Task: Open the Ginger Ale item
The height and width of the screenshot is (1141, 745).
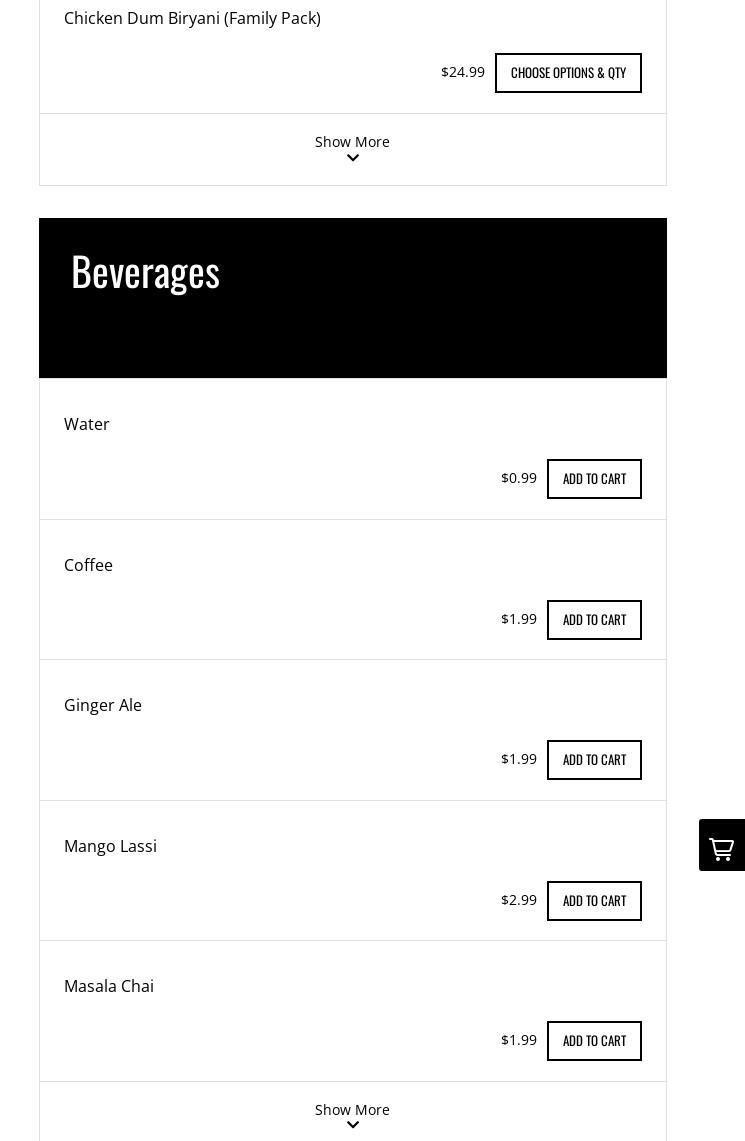Action: (x=103, y=705)
